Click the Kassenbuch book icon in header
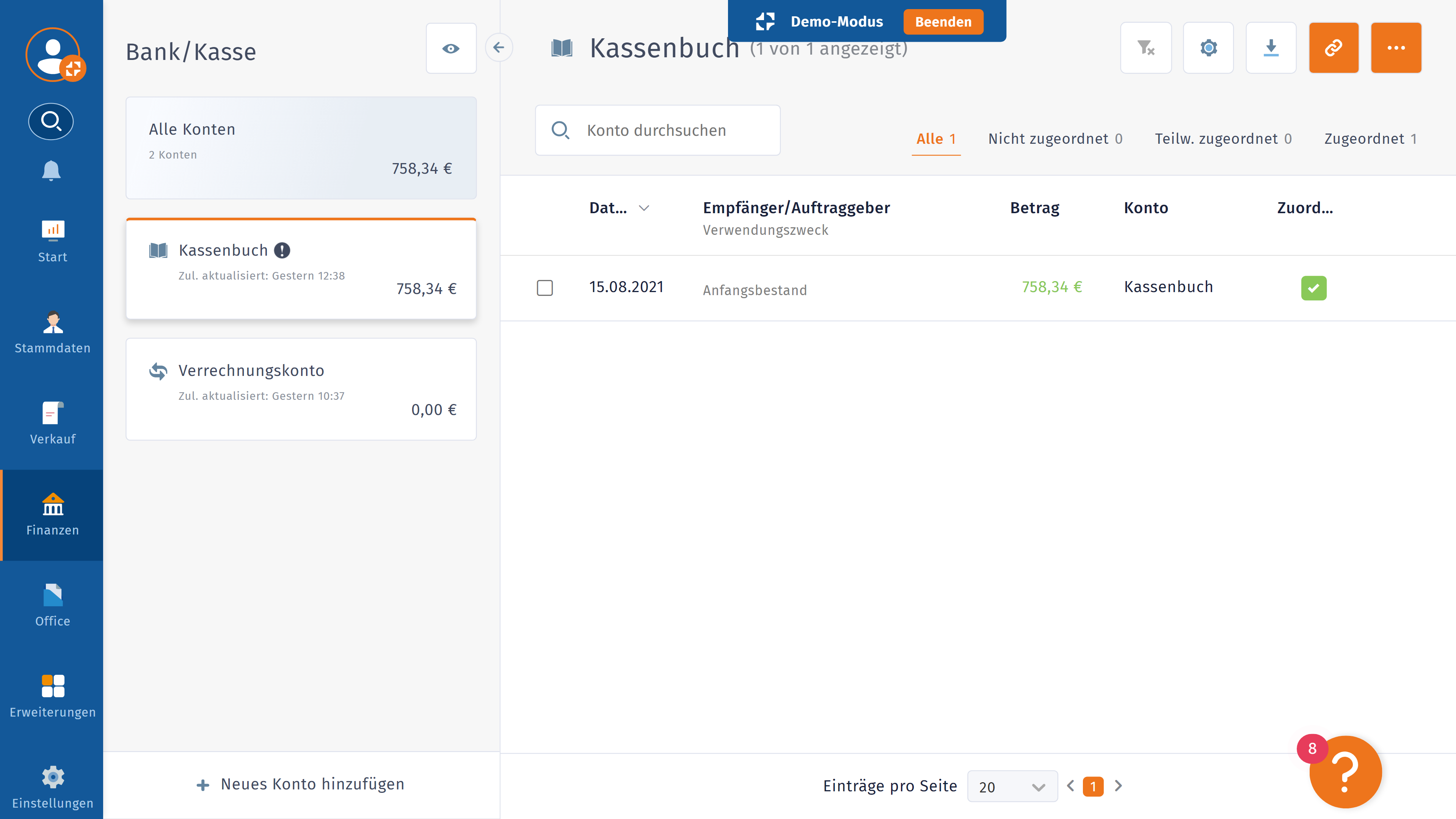This screenshot has width=1456, height=819. pos(562,48)
